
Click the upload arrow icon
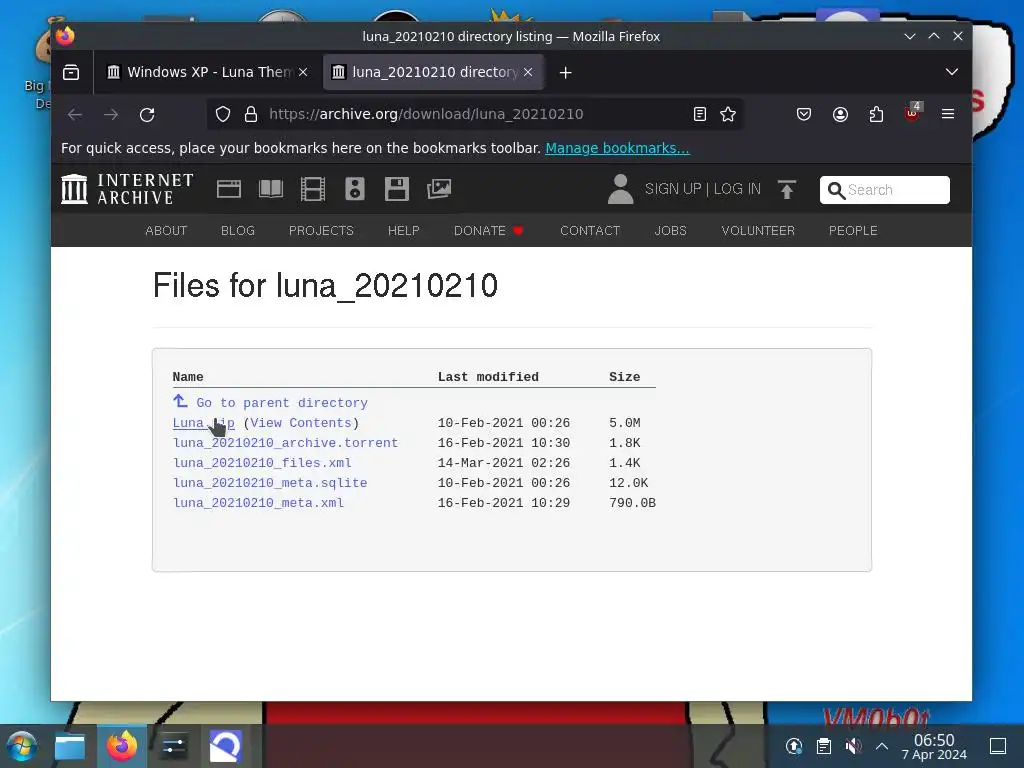[787, 189]
